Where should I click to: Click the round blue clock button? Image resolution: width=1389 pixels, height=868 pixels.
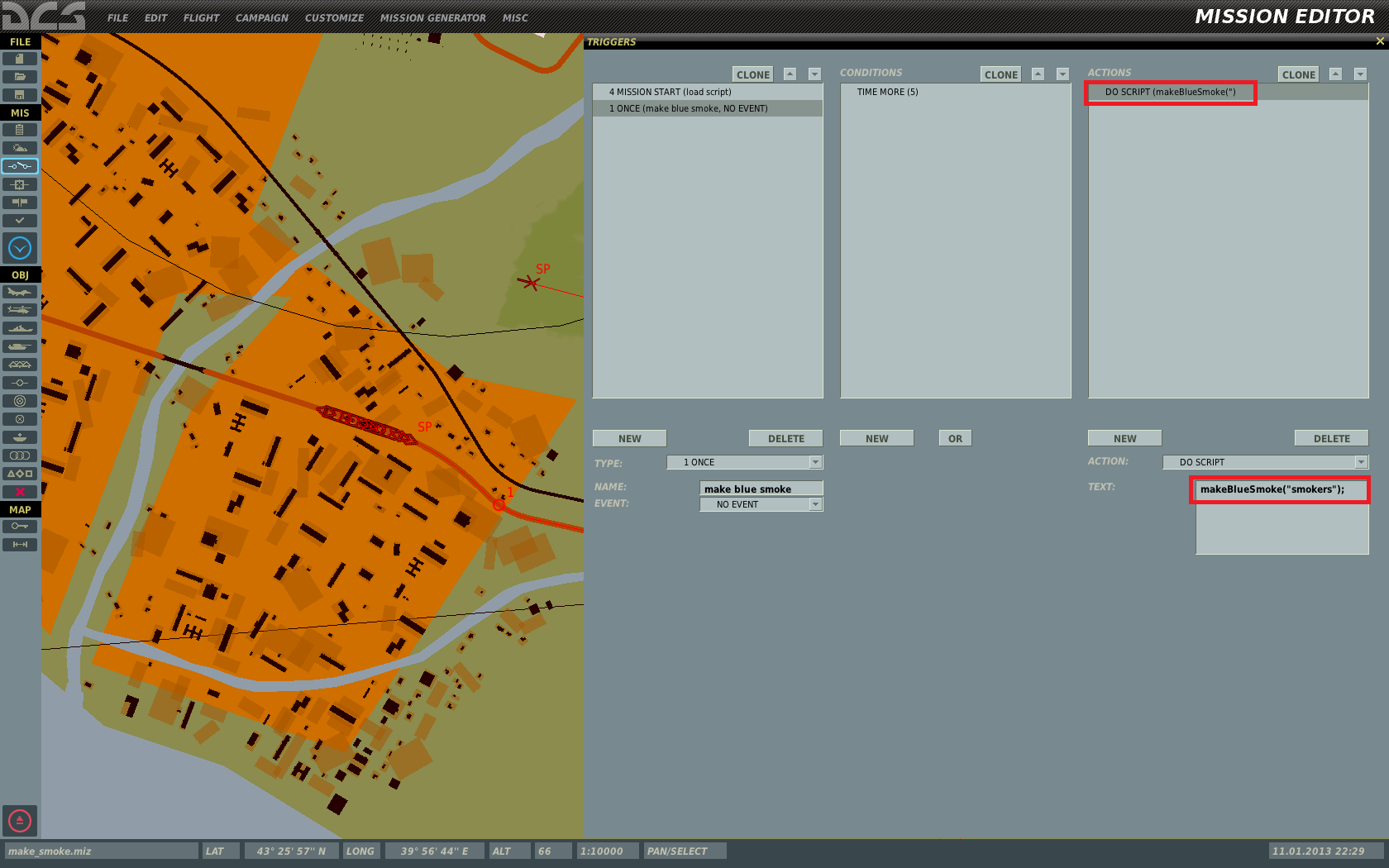(x=20, y=248)
